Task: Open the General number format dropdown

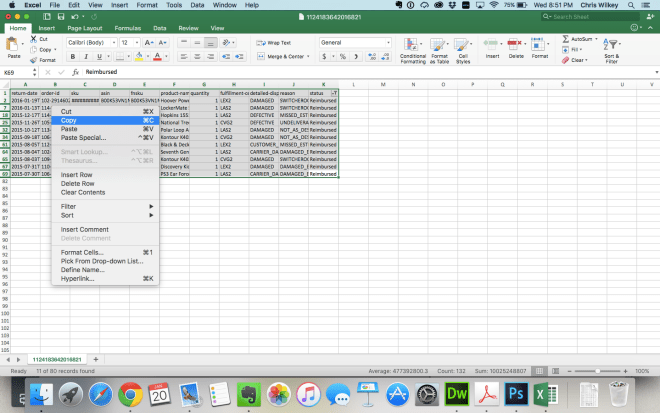Action: (352, 43)
